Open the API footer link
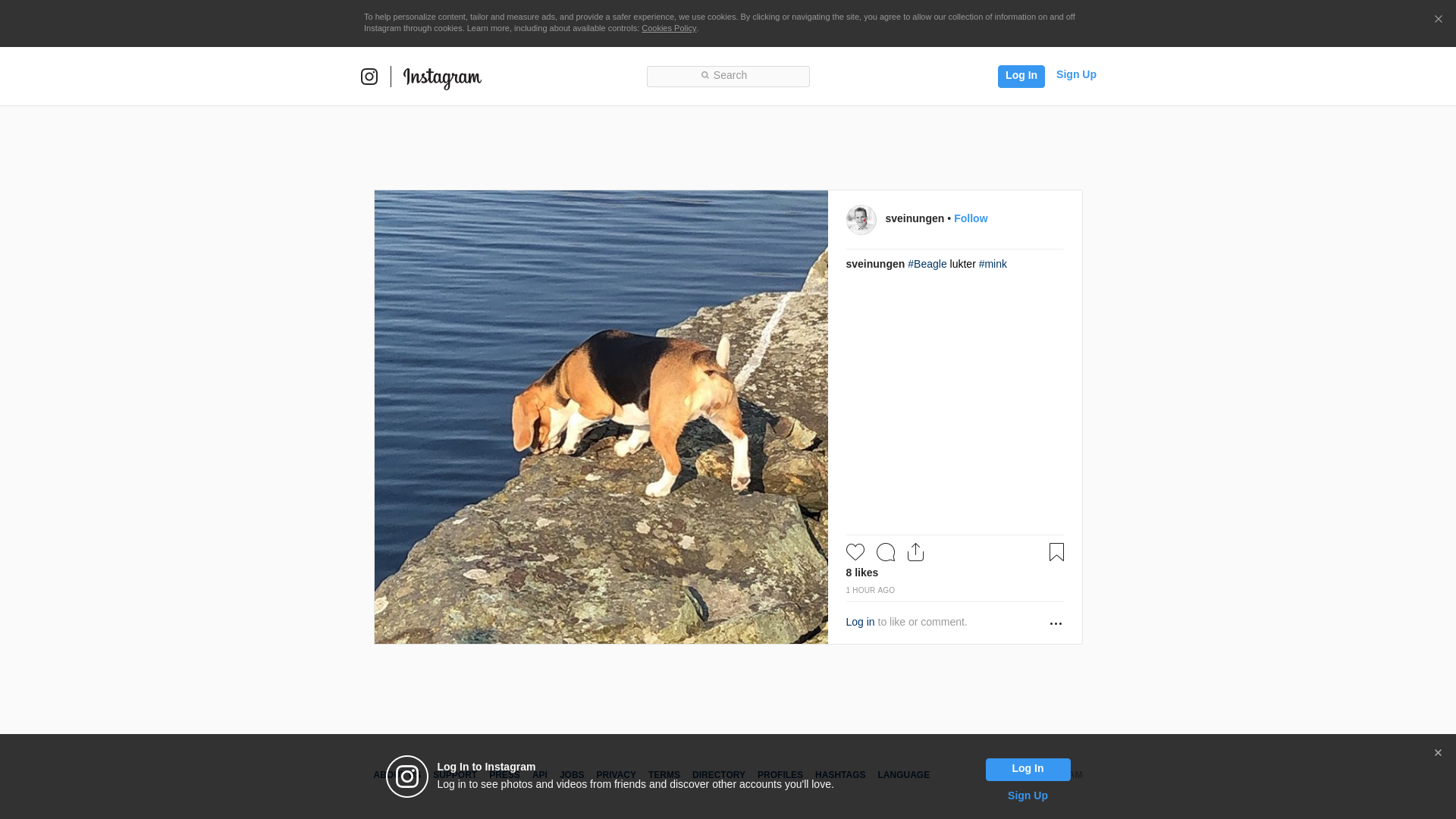Screen dimensions: 1456x819 [540, 775]
